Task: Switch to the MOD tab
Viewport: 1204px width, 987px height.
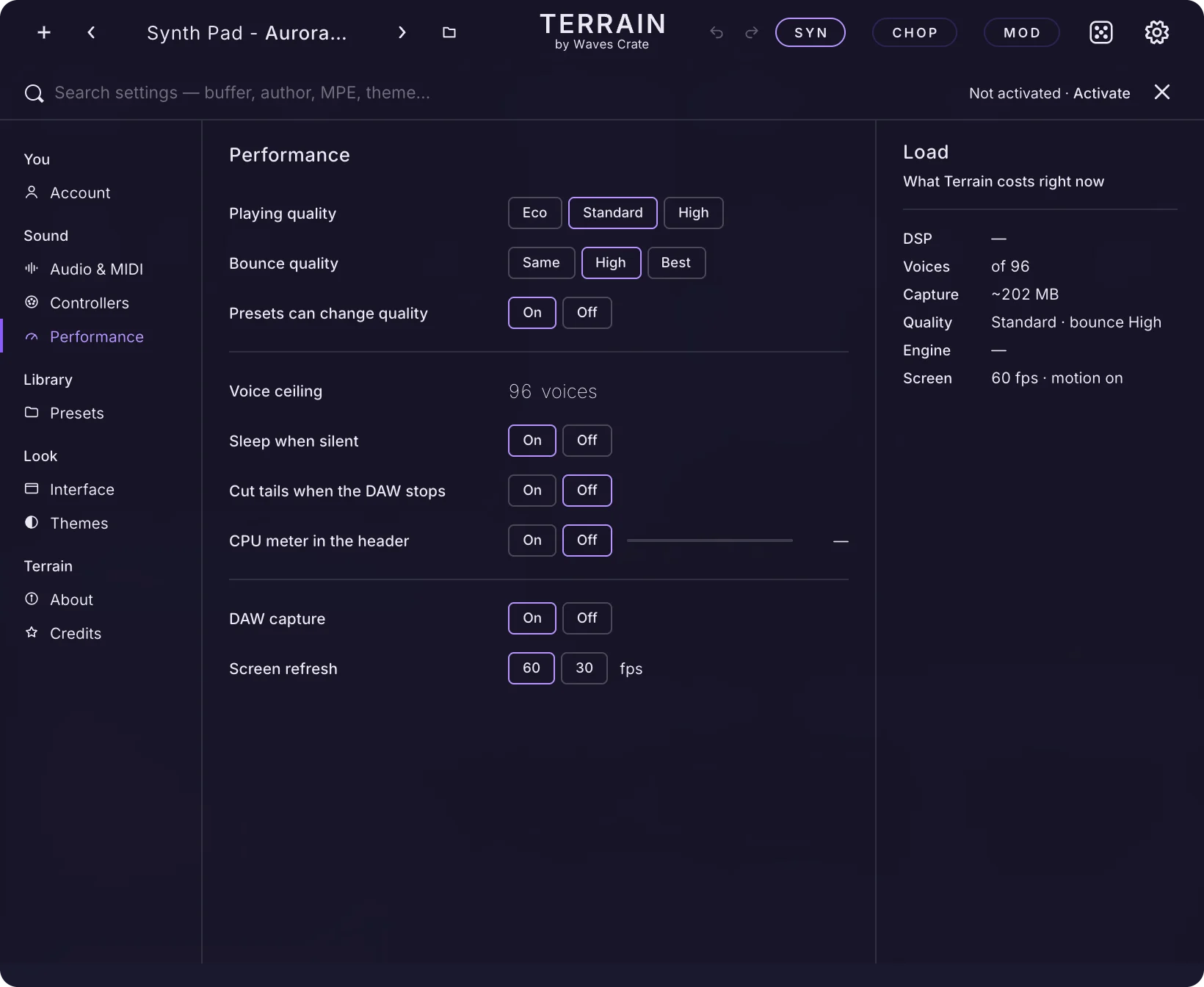Action: 1022,32
